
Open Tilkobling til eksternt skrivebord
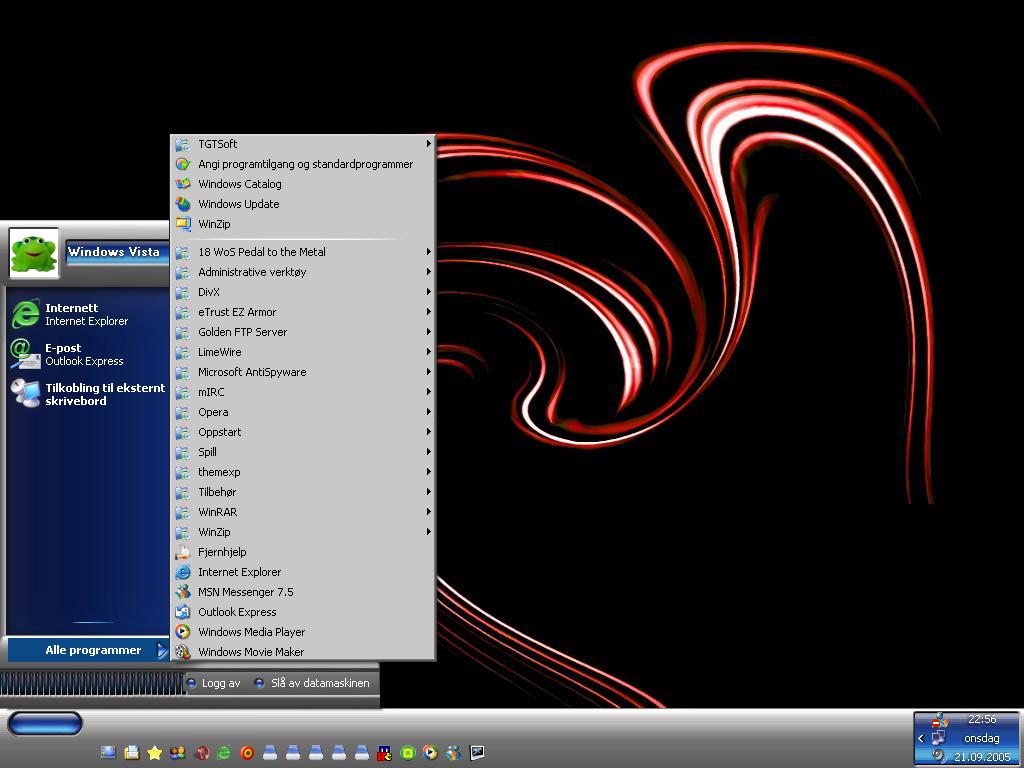tap(88, 394)
